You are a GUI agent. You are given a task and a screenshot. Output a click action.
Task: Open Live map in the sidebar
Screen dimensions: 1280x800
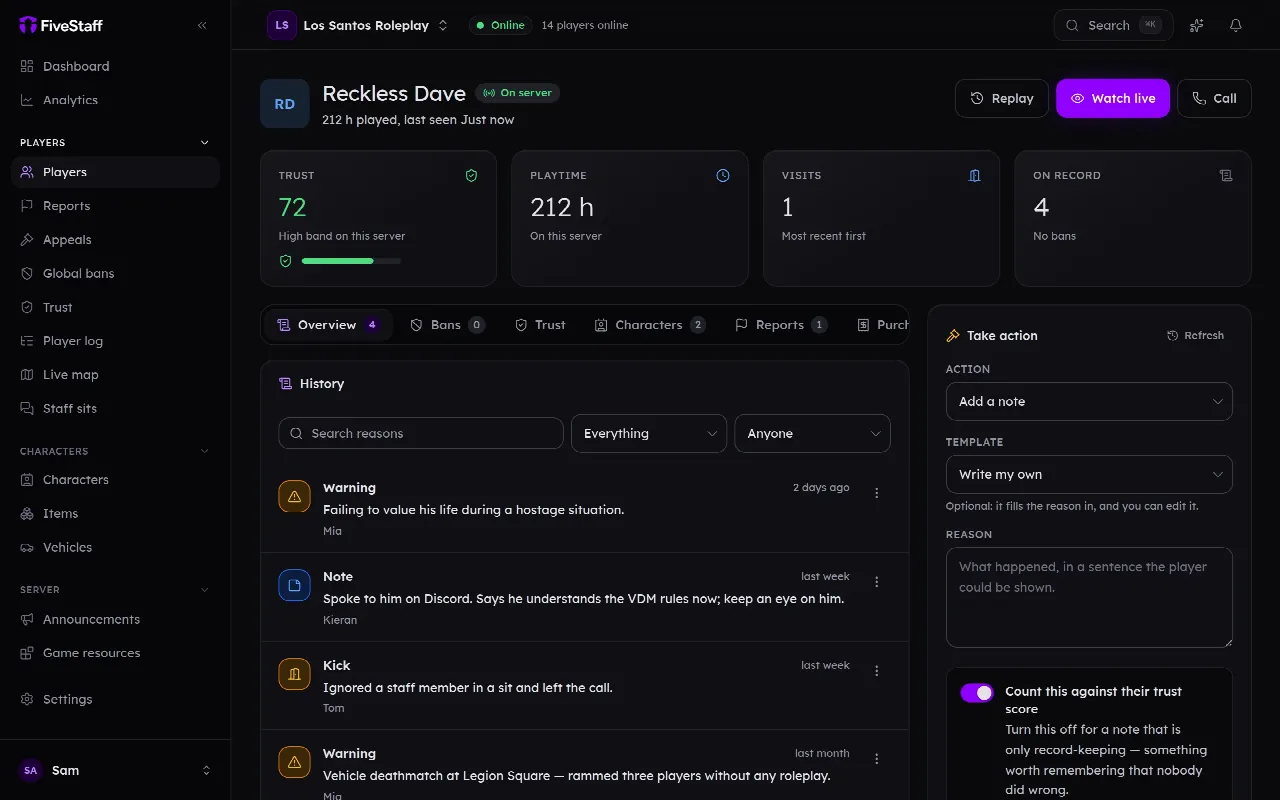[115, 375]
